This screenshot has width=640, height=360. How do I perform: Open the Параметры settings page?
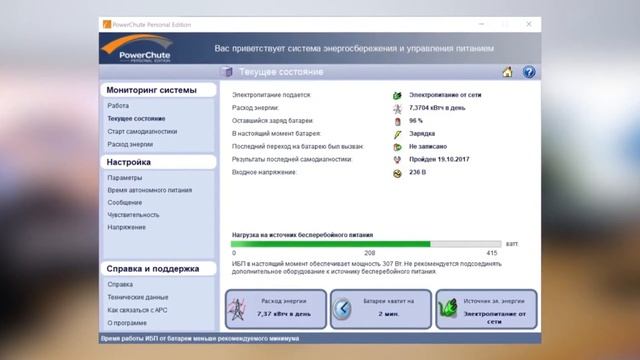click(125, 178)
